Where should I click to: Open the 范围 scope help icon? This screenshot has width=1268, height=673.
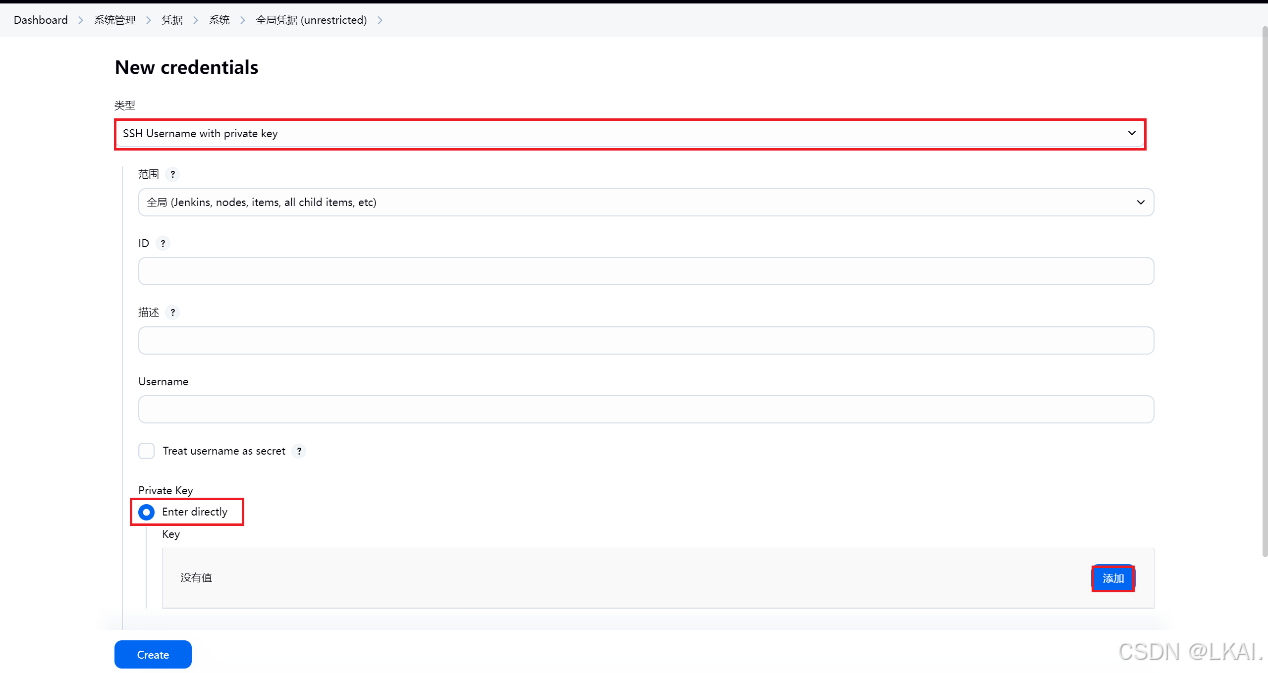tap(171, 173)
